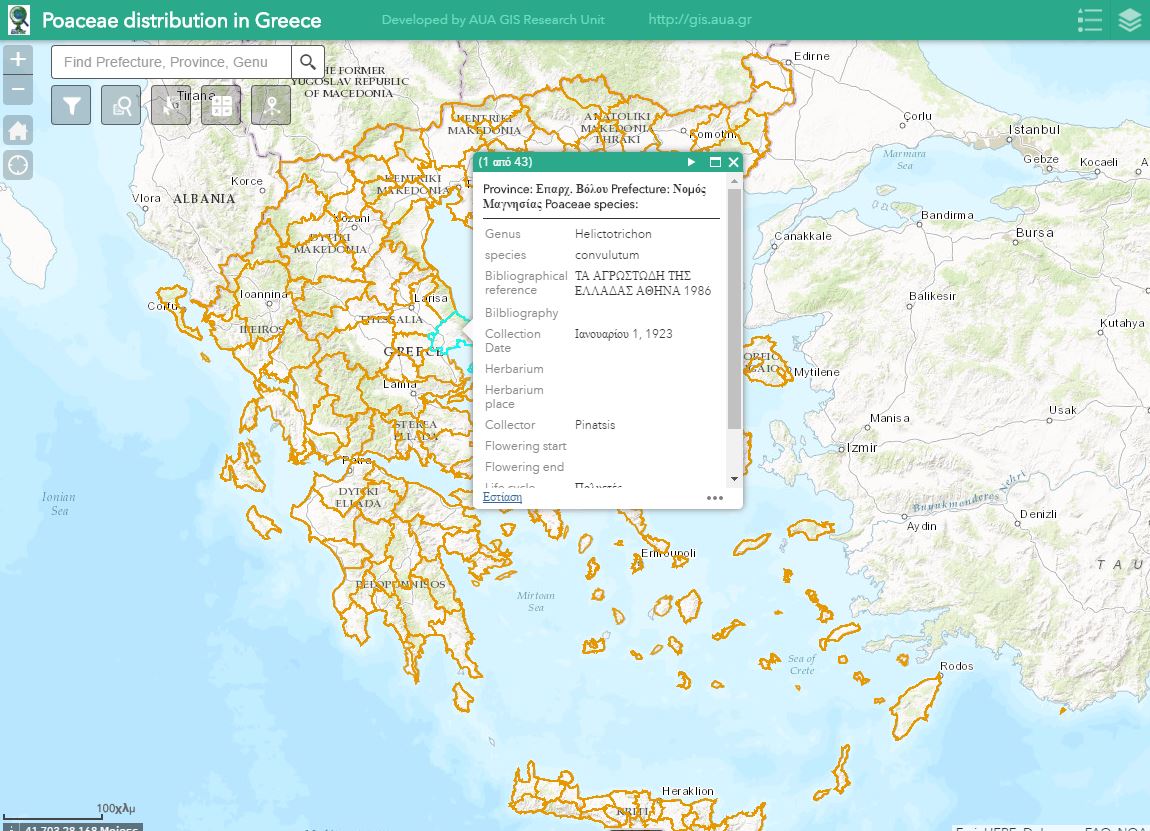Return map to home extent

click(x=18, y=130)
